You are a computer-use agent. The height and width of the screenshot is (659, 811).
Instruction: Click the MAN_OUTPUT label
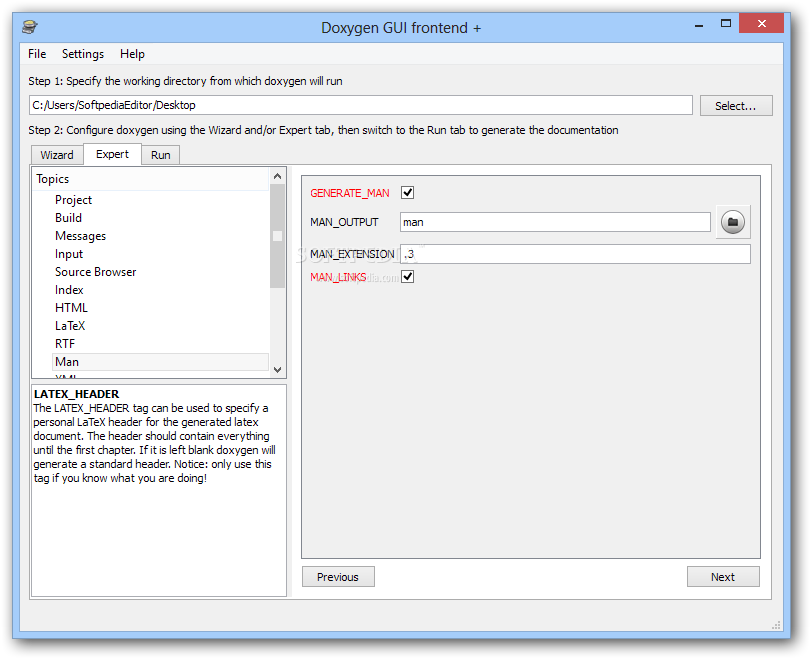344,222
